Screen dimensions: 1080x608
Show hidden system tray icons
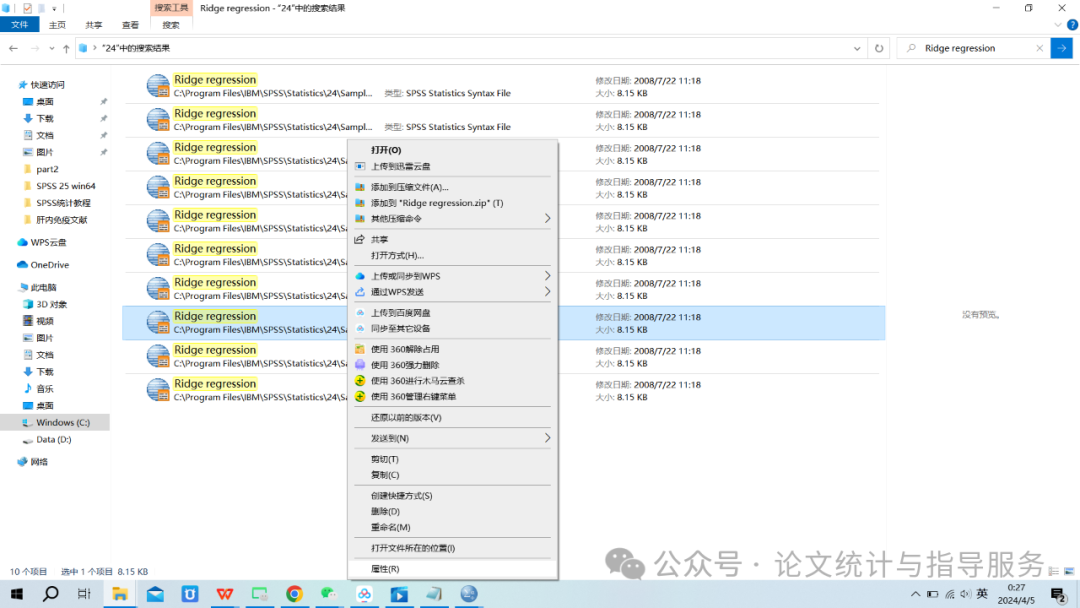click(915, 594)
